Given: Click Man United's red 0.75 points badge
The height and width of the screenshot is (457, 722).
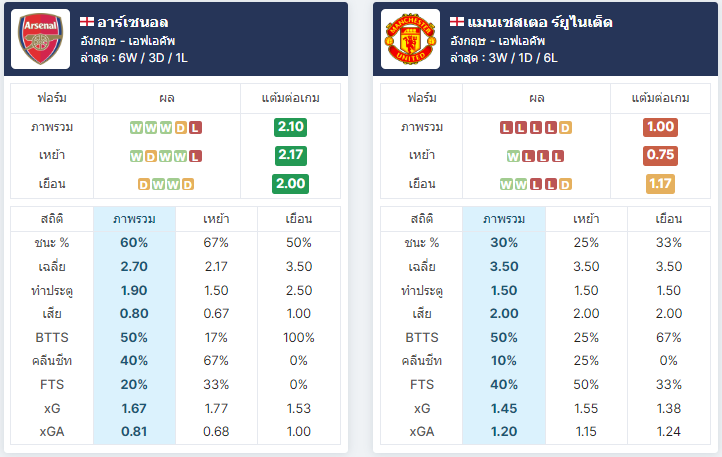Looking at the screenshot, I should (x=660, y=155).
